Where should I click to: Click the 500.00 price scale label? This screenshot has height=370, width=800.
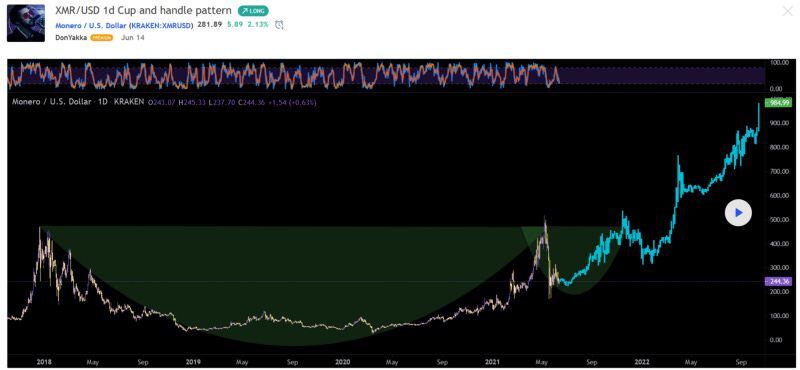coord(780,219)
